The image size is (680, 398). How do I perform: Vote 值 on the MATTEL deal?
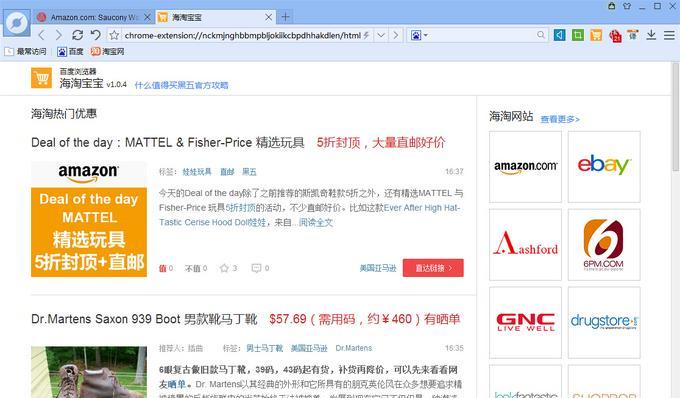[166, 268]
